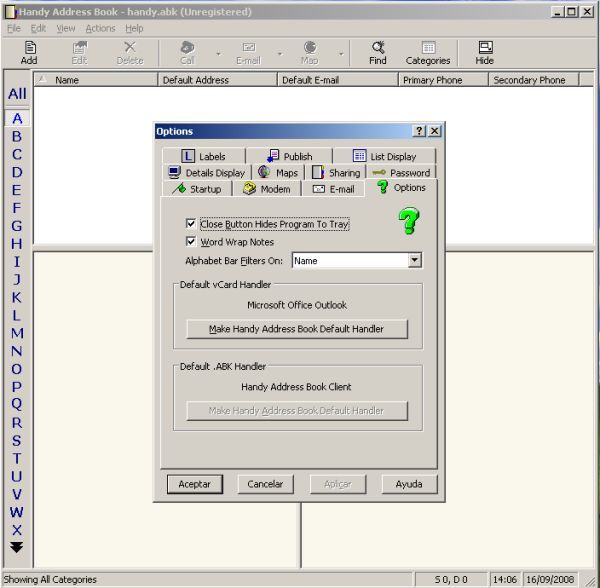The image size is (600, 588).
Task: Open Find from the toolbar
Action: [x=378, y=53]
